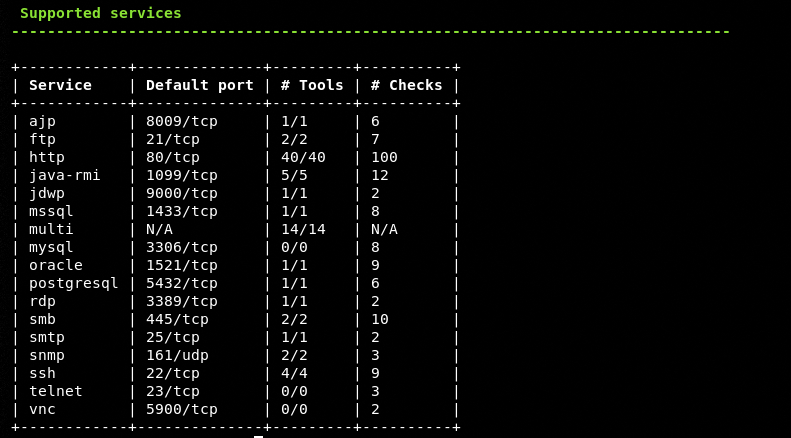Viewport: 791px width, 438px height.
Task: Click the "14/14" tools count
Action: tap(303, 229)
